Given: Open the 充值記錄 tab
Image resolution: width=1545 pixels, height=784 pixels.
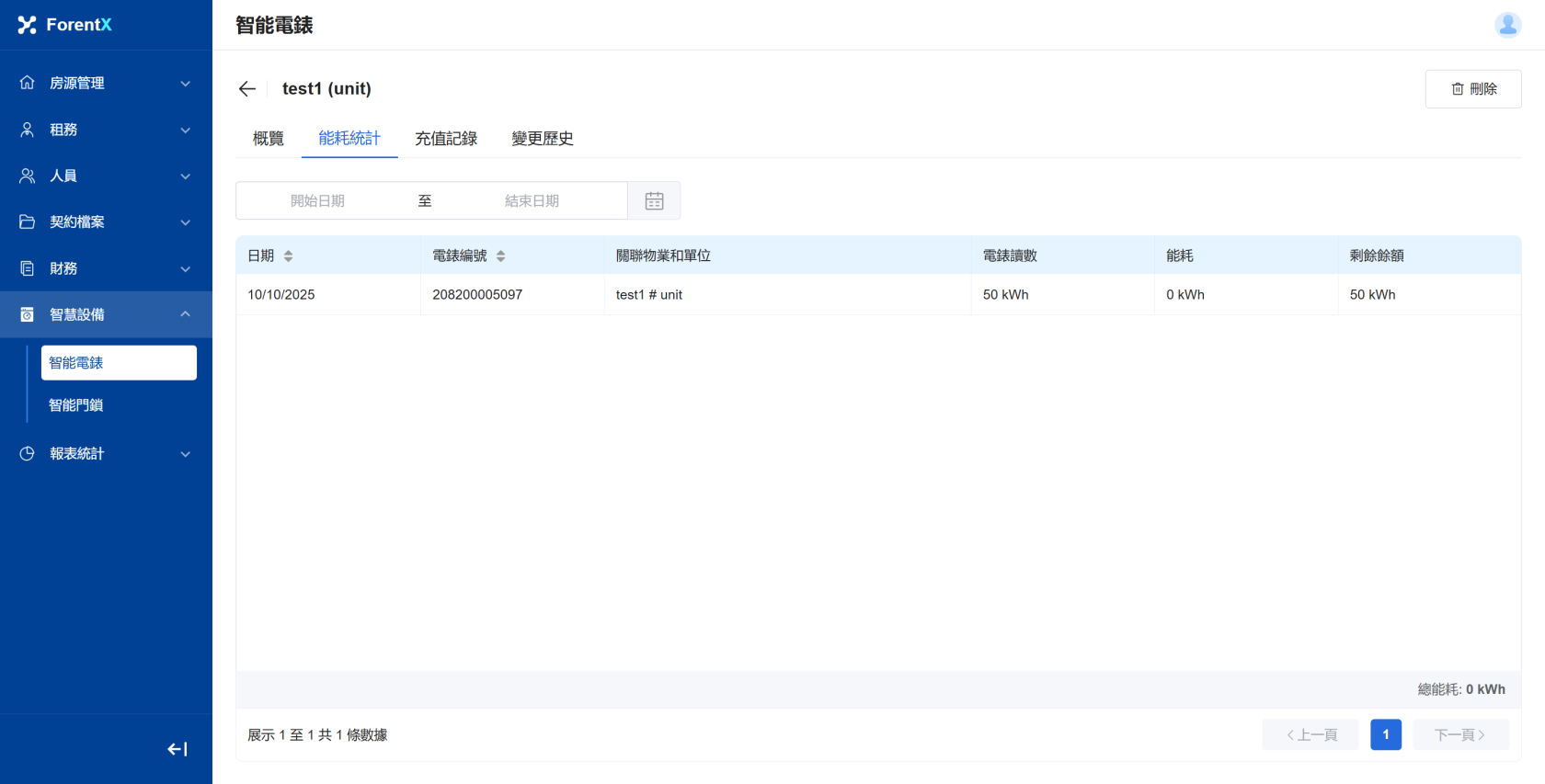Looking at the screenshot, I should click(446, 139).
